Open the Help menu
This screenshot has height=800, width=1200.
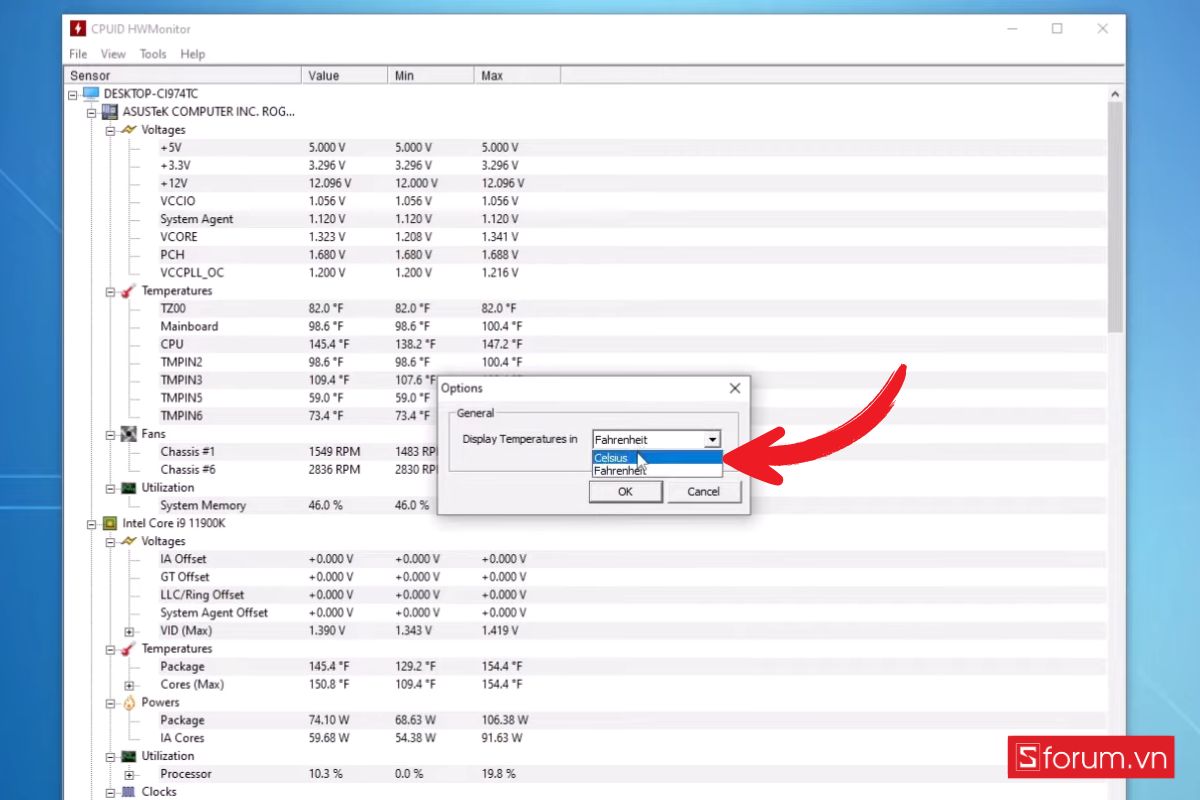pos(193,54)
